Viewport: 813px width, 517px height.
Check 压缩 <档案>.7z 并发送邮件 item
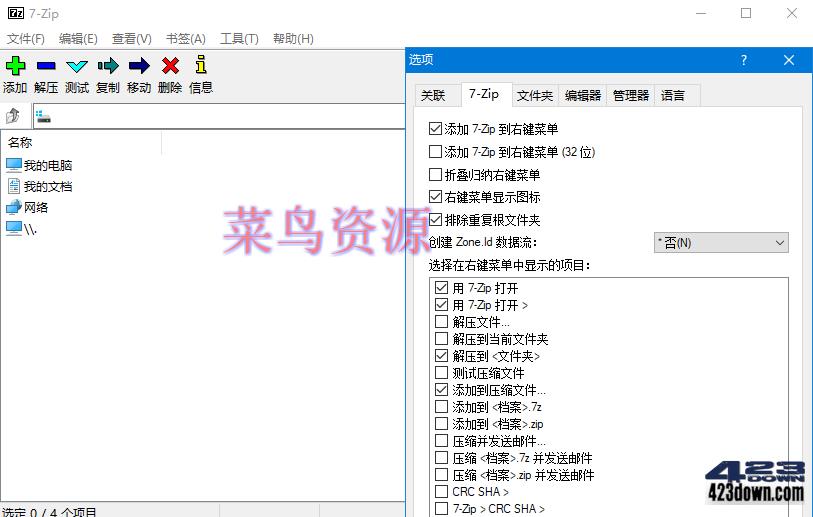441,458
